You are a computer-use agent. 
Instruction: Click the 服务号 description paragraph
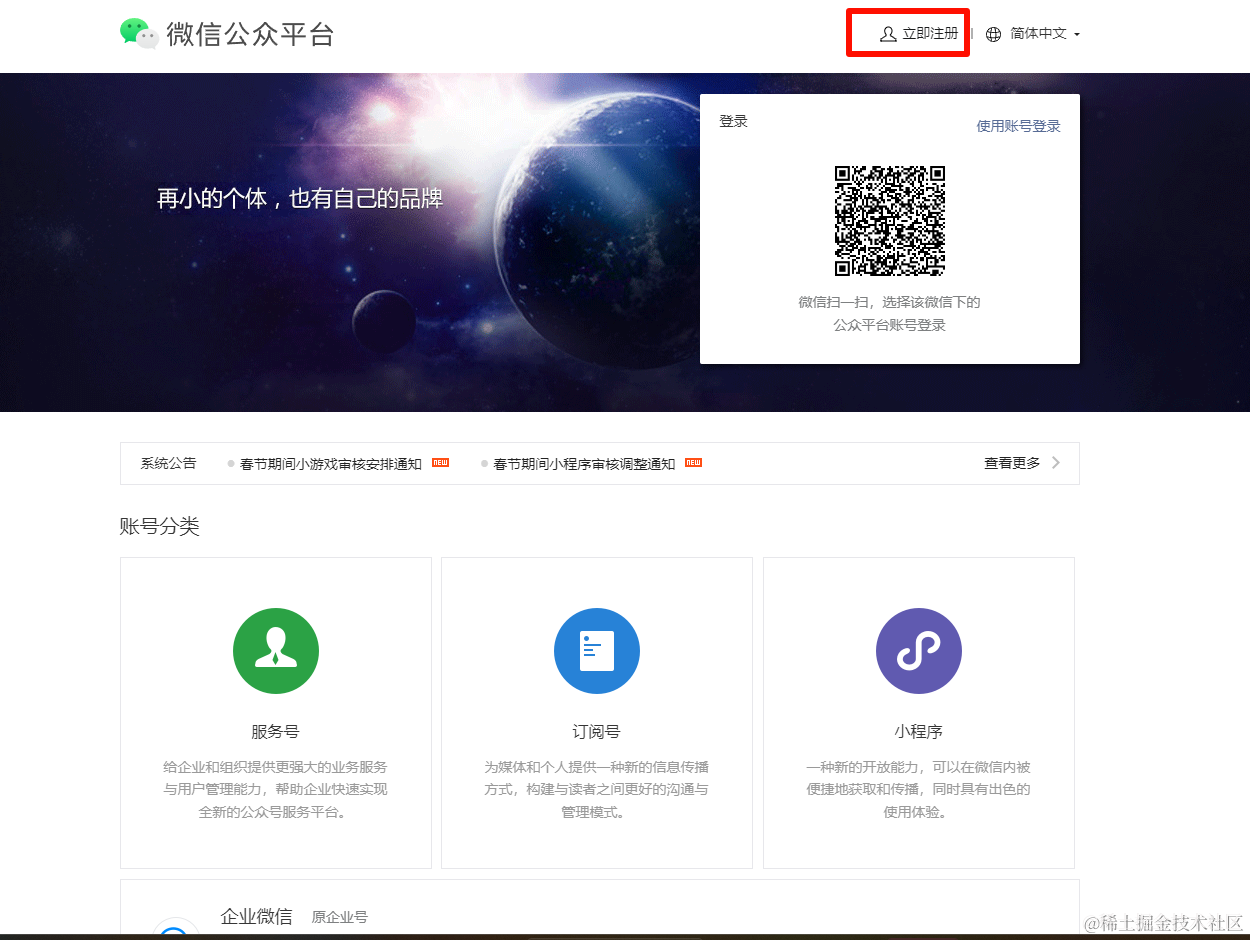[x=275, y=790]
